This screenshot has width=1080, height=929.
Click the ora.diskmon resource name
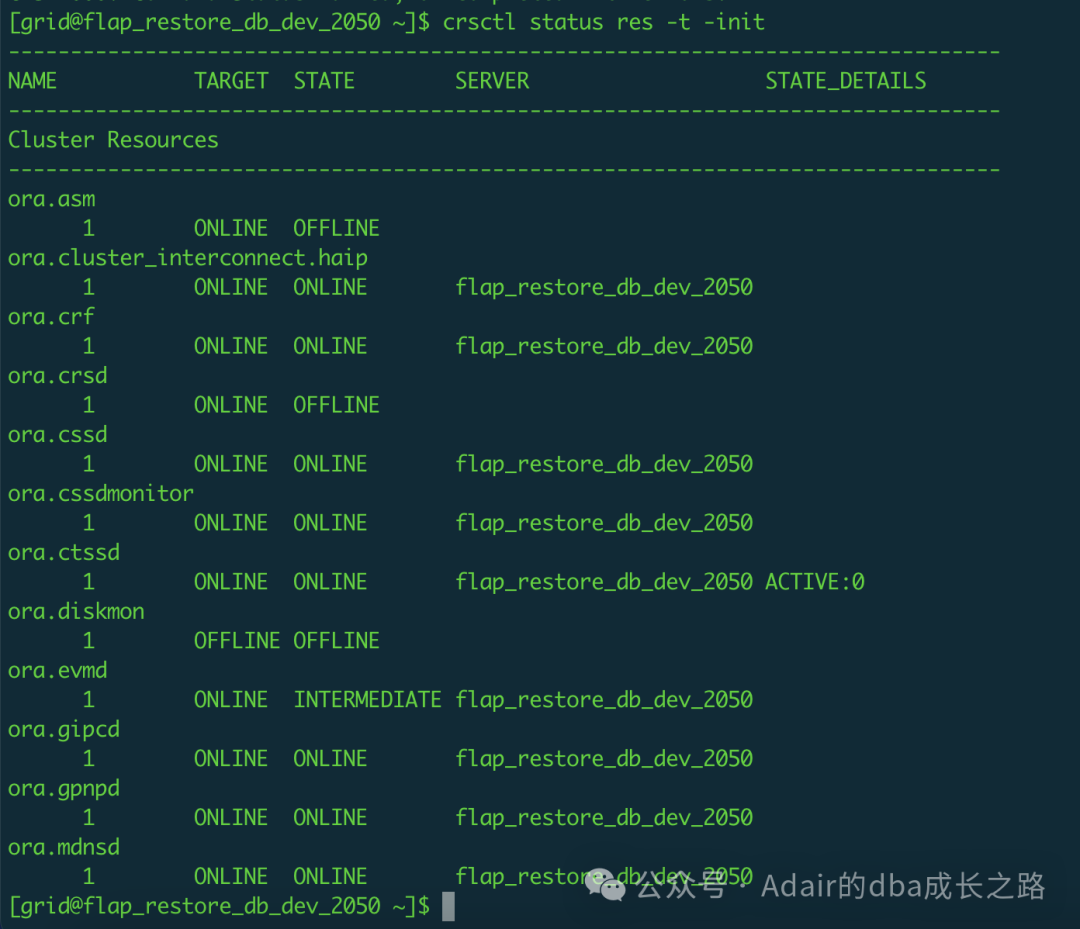point(76,611)
